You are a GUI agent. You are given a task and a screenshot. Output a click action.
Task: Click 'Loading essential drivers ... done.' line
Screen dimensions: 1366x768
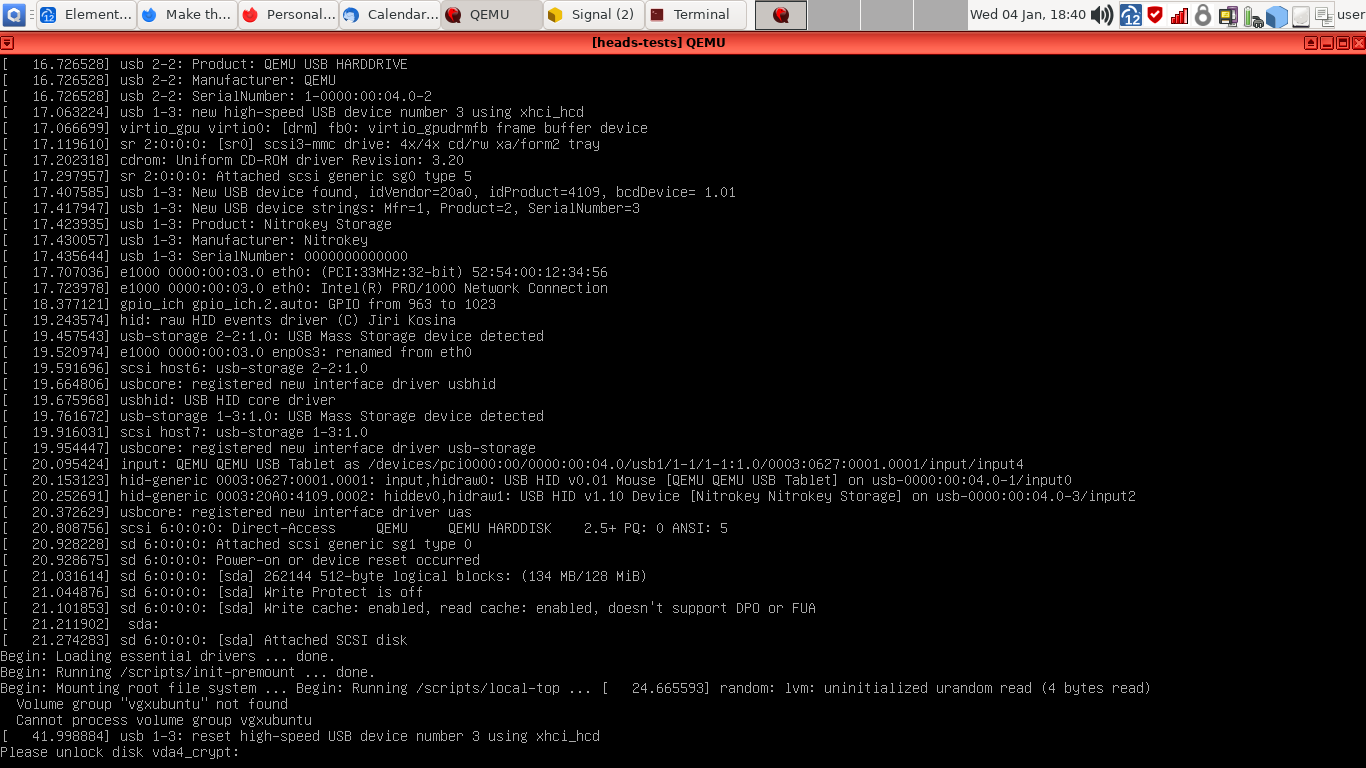(168, 656)
